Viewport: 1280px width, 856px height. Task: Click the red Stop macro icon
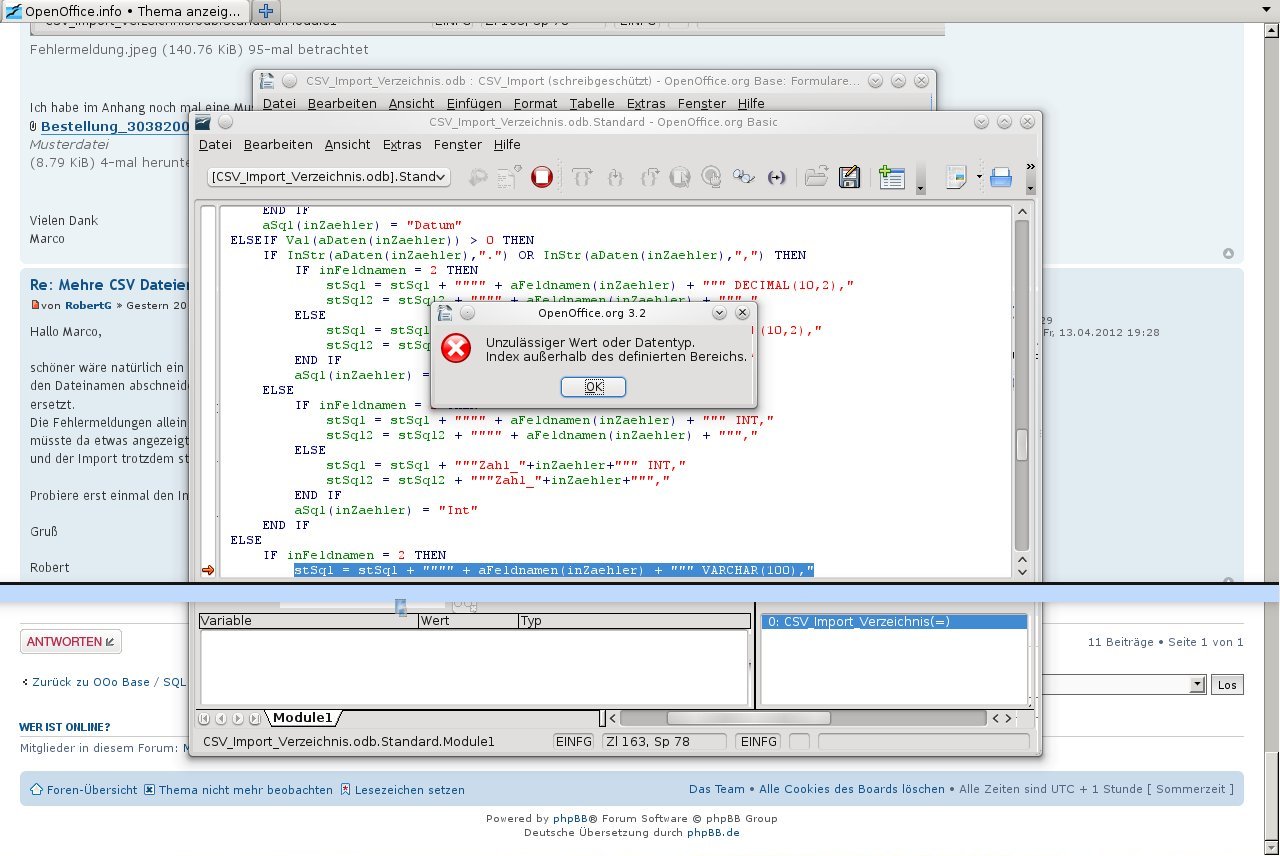point(541,177)
